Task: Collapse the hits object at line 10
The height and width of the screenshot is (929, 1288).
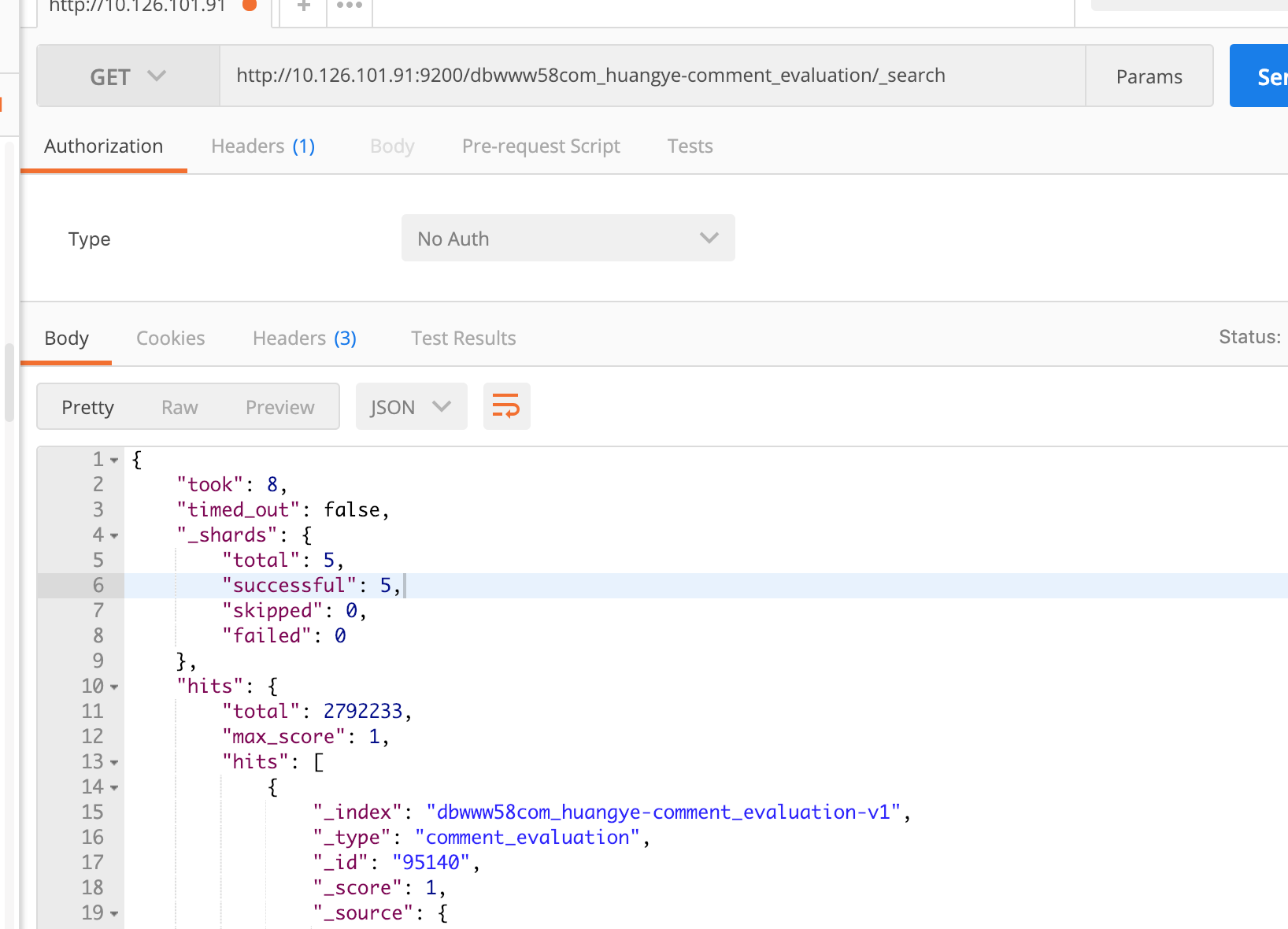Action: tap(115, 687)
